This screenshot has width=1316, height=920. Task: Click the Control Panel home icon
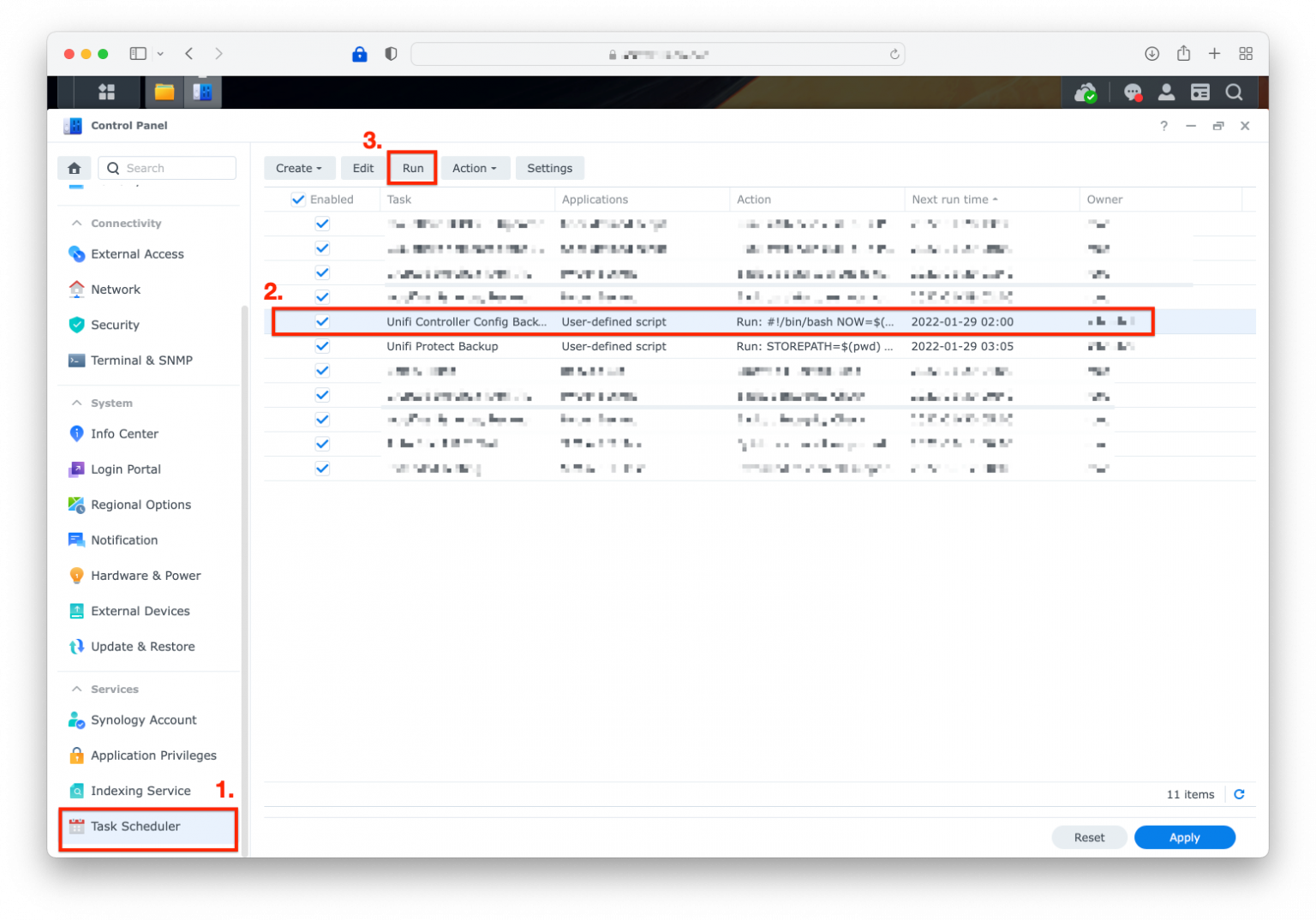75,168
